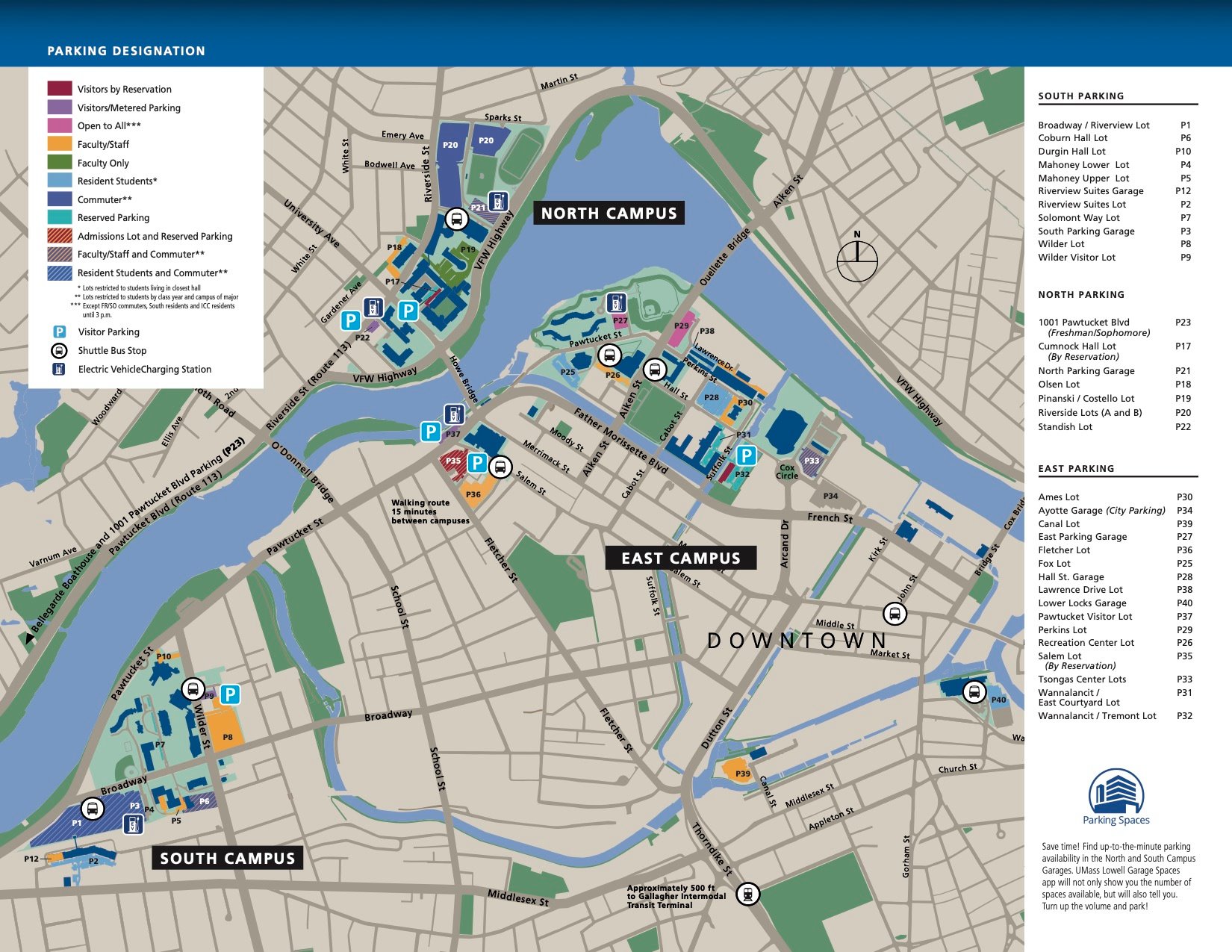1232x952 pixels.
Task: Click the visitor parking P icon near P32
Action: [746, 455]
